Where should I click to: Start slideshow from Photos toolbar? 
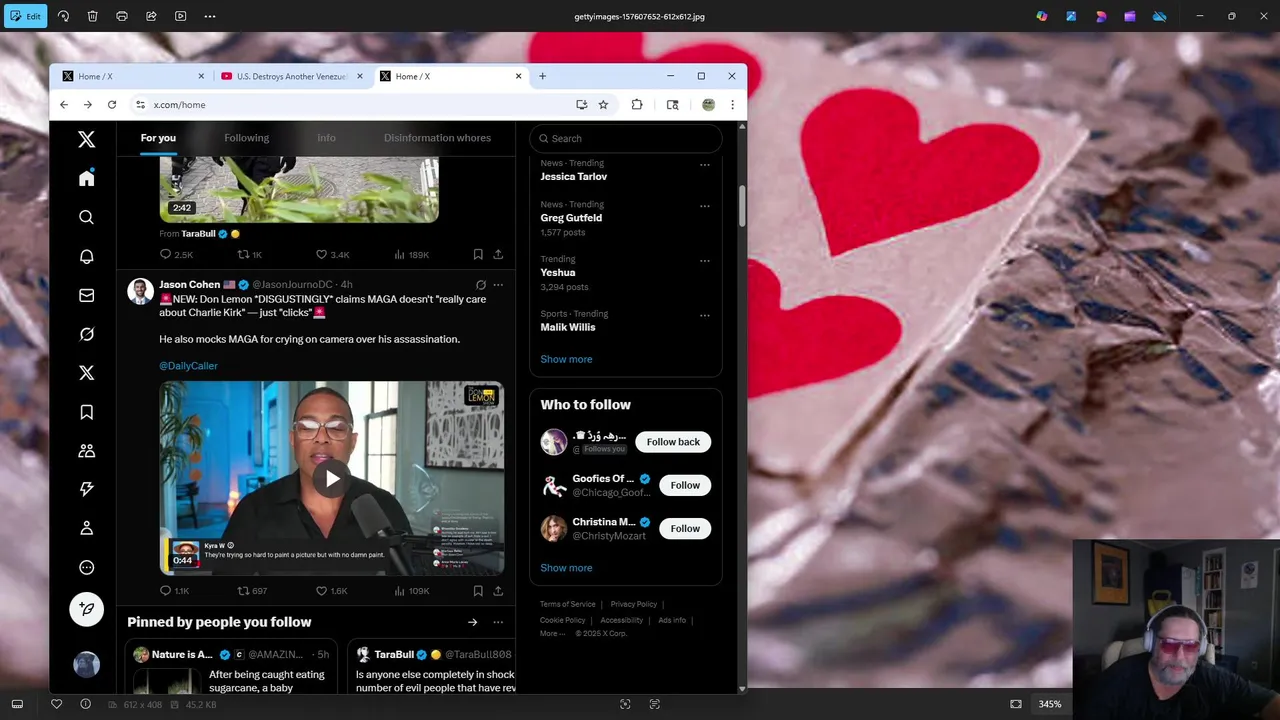(x=180, y=16)
